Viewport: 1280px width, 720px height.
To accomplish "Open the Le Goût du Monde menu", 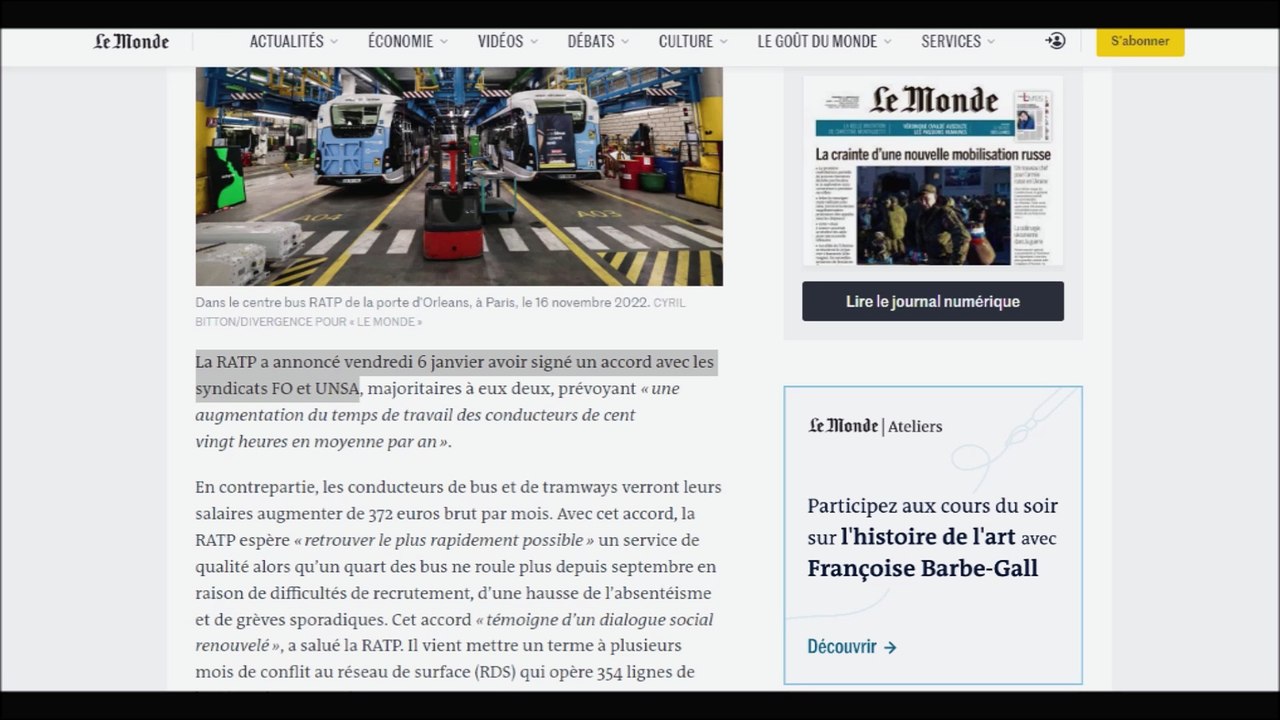I will pos(825,42).
